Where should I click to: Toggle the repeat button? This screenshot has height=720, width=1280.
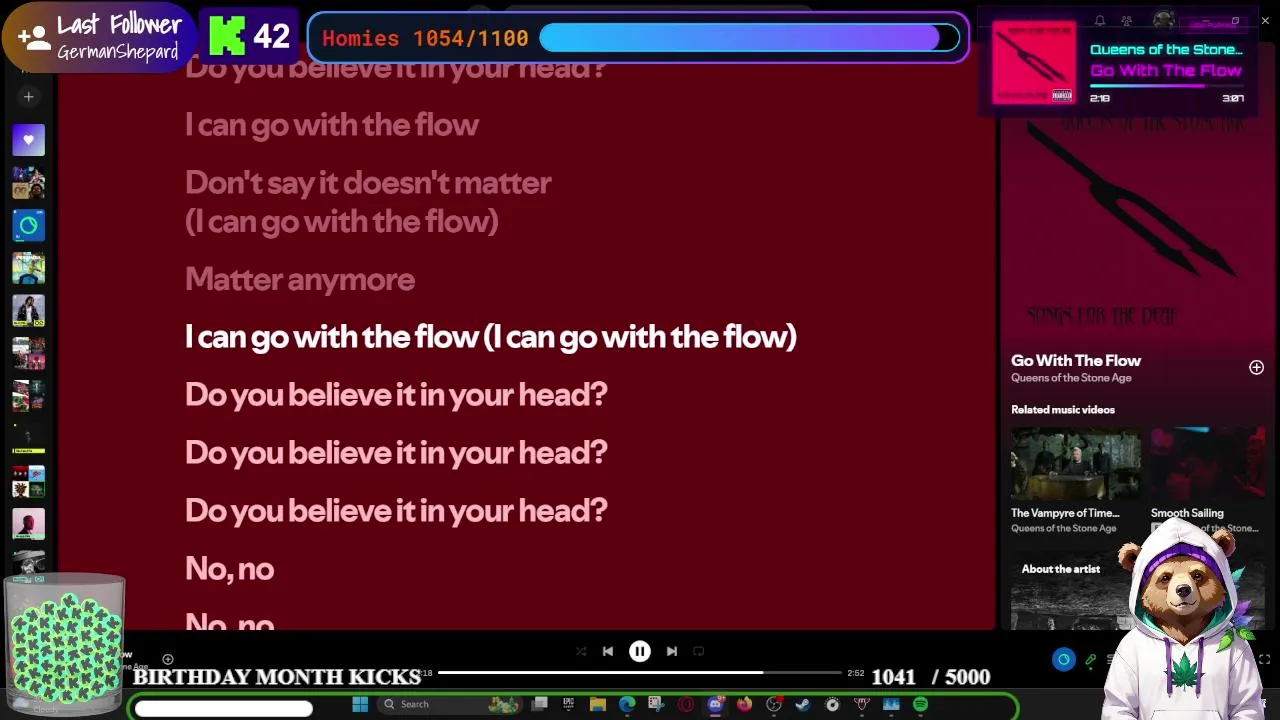(x=699, y=651)
